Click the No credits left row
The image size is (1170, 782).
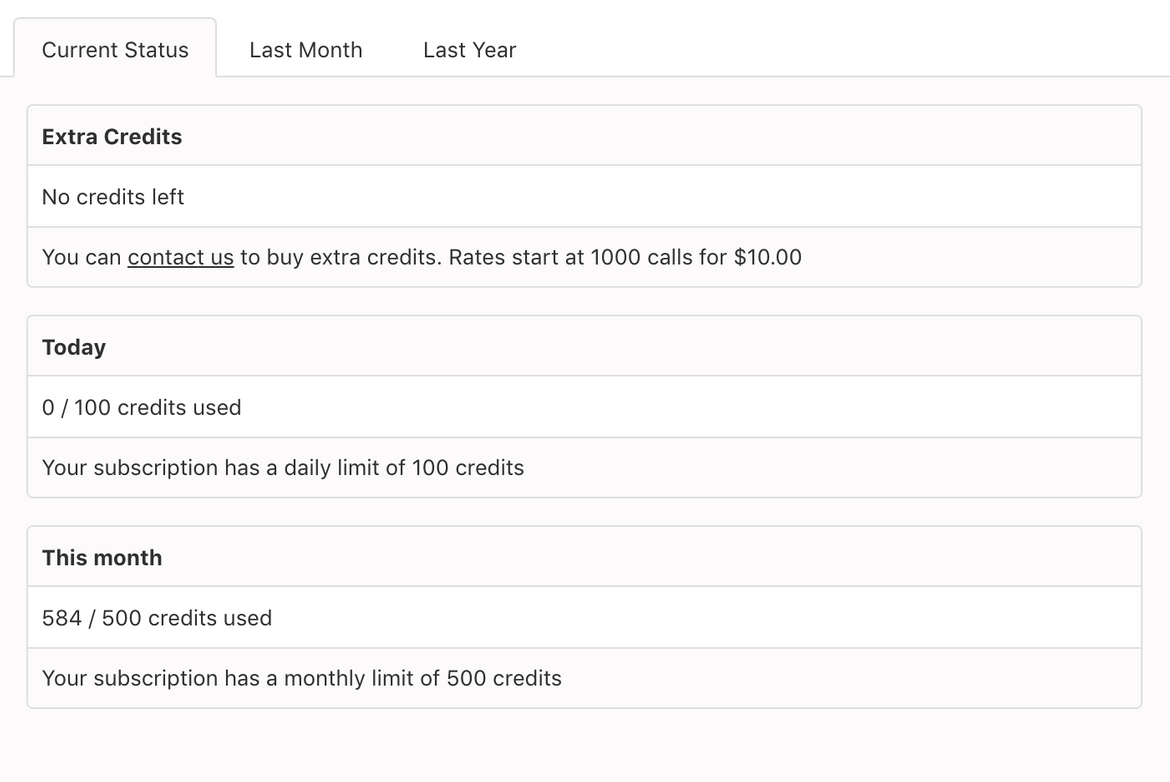[584, 197]
